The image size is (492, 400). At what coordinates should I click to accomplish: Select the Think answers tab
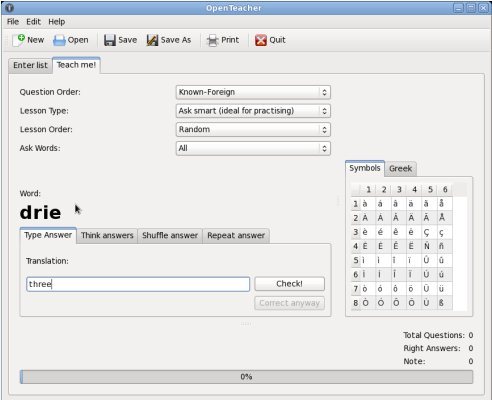click(x=107, y=236)
